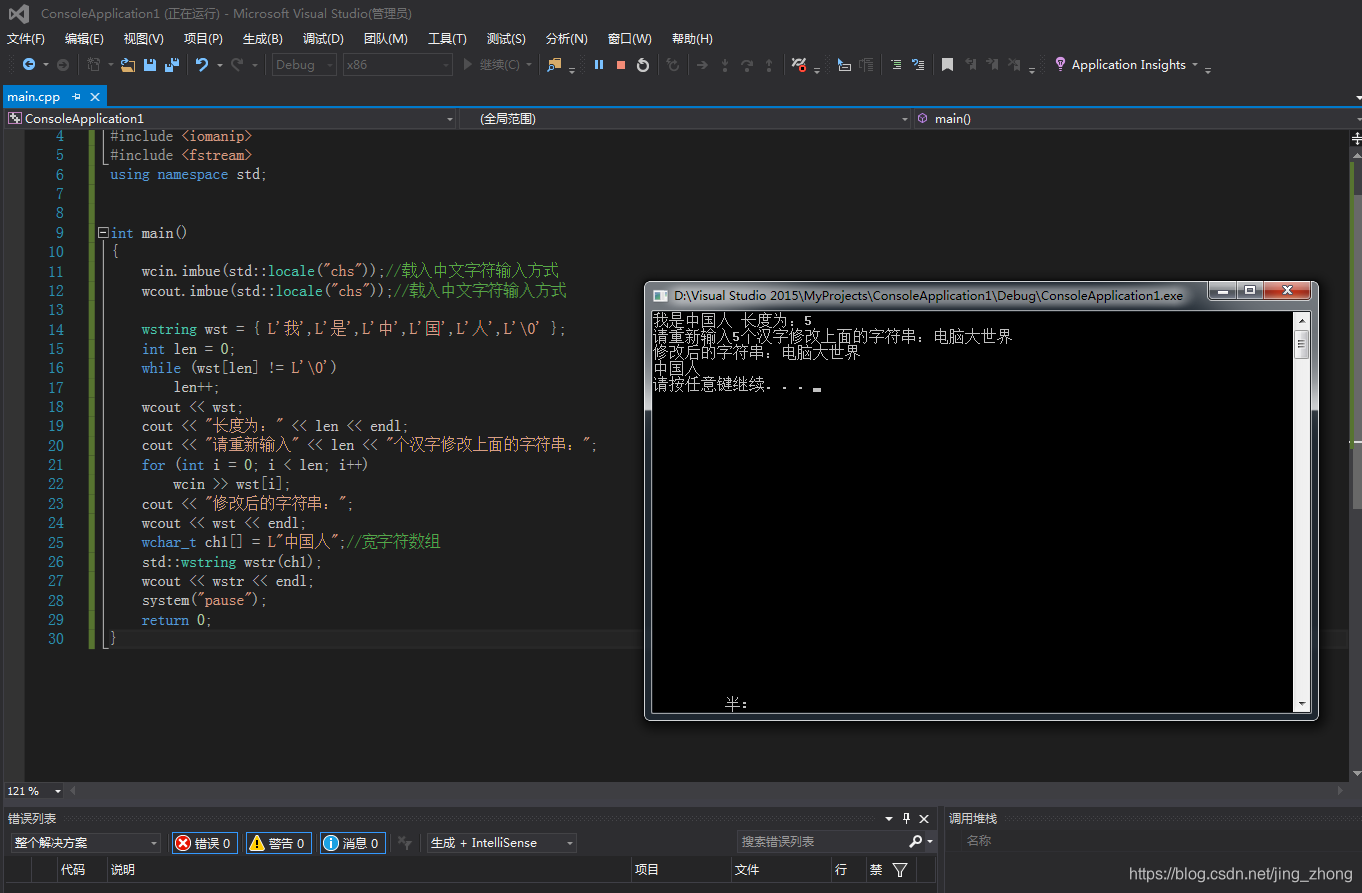
Task: Save all open files
Action: [171, 64]
